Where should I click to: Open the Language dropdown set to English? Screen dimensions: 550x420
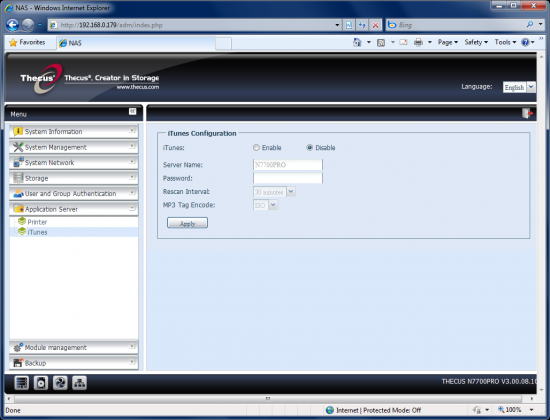coord(531,87)
